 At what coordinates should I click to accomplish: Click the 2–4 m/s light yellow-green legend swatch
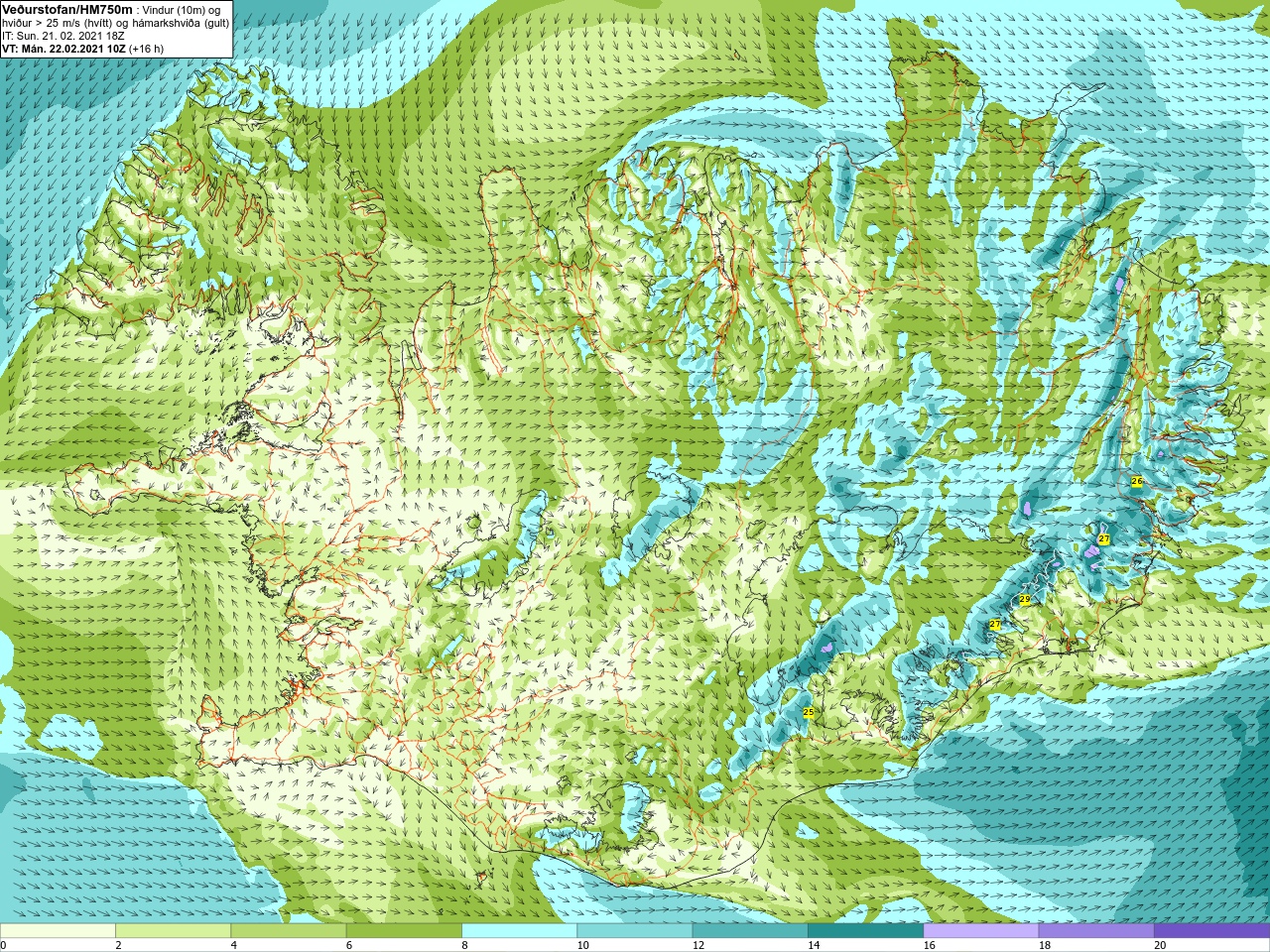(173, 930)
